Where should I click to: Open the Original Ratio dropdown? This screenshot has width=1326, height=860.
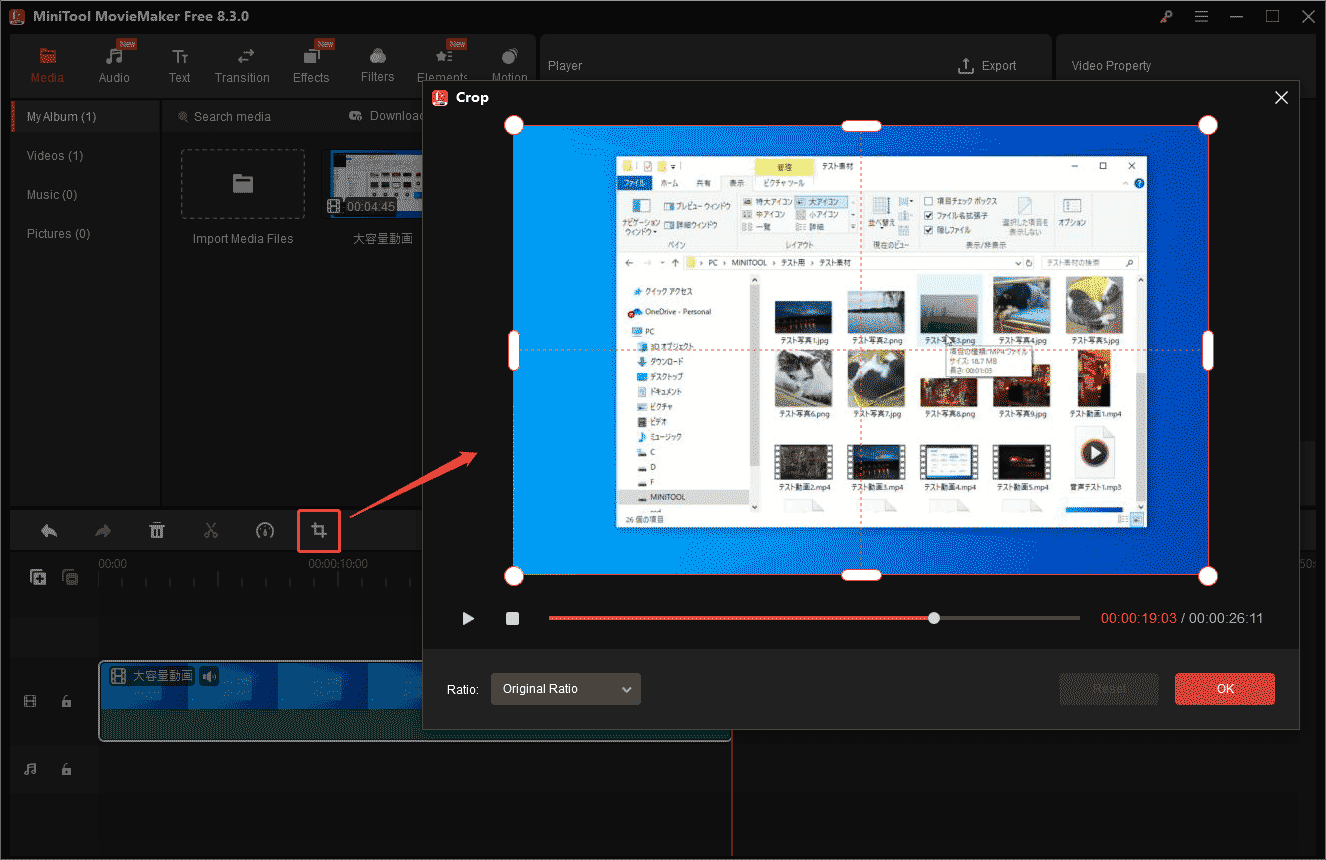coord(566,689)
